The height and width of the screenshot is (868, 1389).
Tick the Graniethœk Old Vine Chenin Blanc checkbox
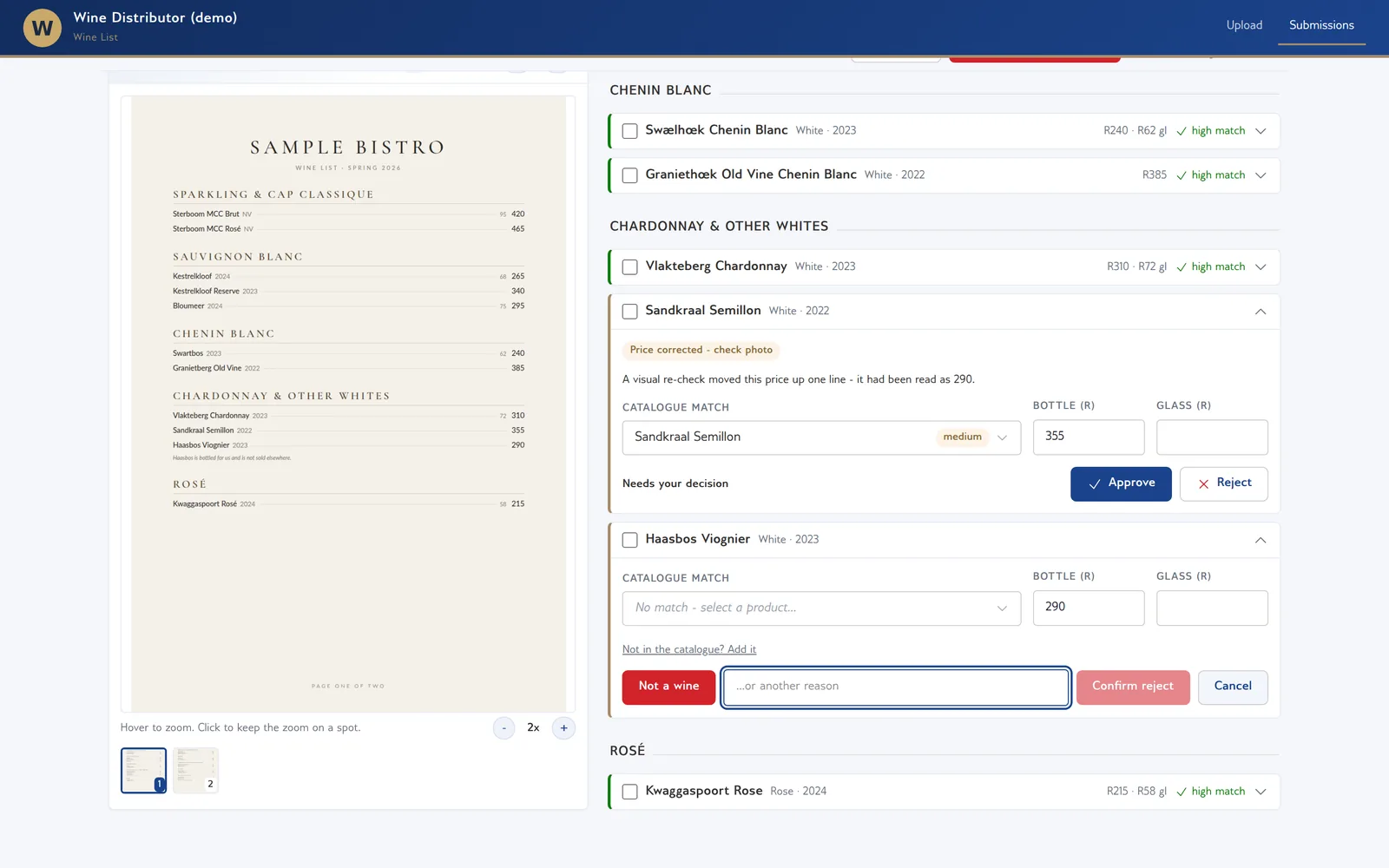(x=630, y=175)
